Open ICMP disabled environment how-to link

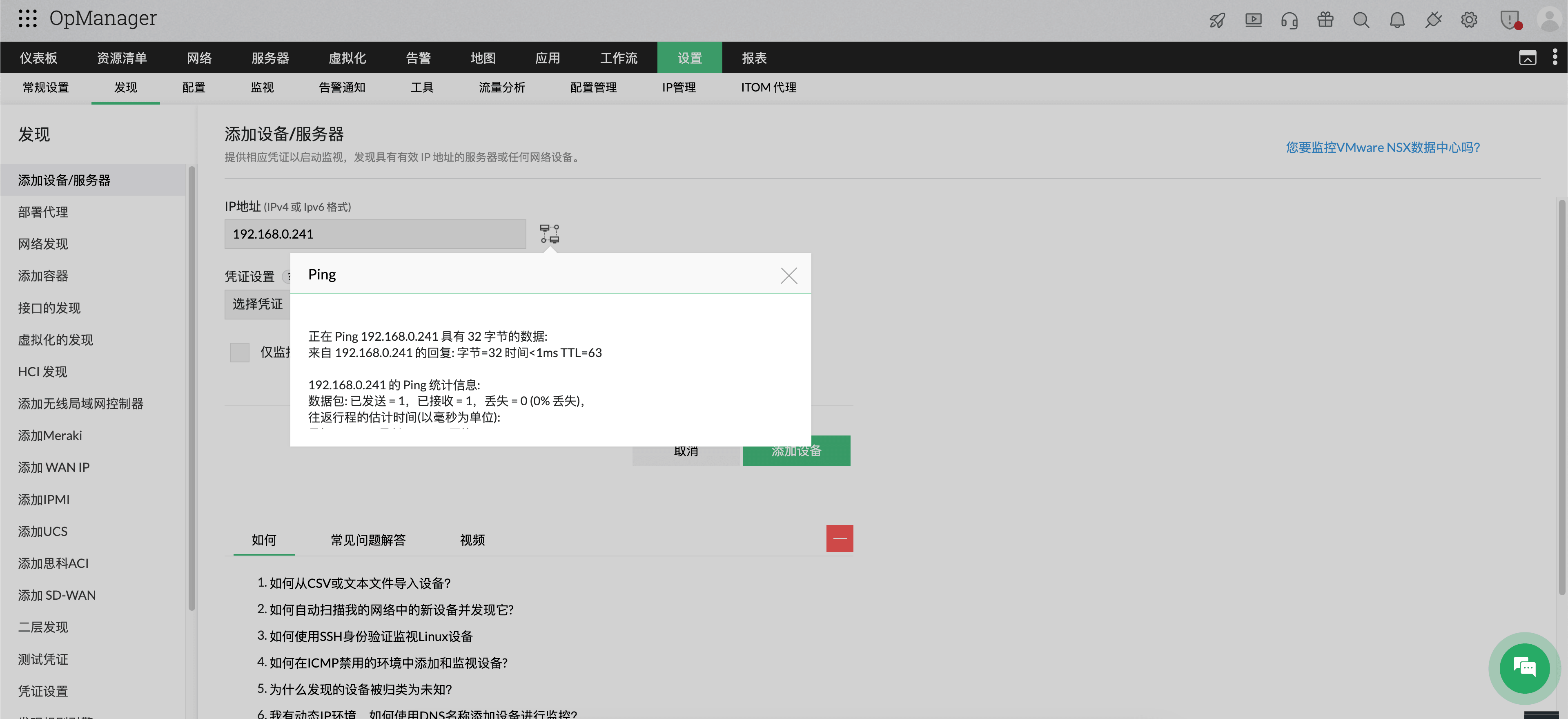(388, 663)
